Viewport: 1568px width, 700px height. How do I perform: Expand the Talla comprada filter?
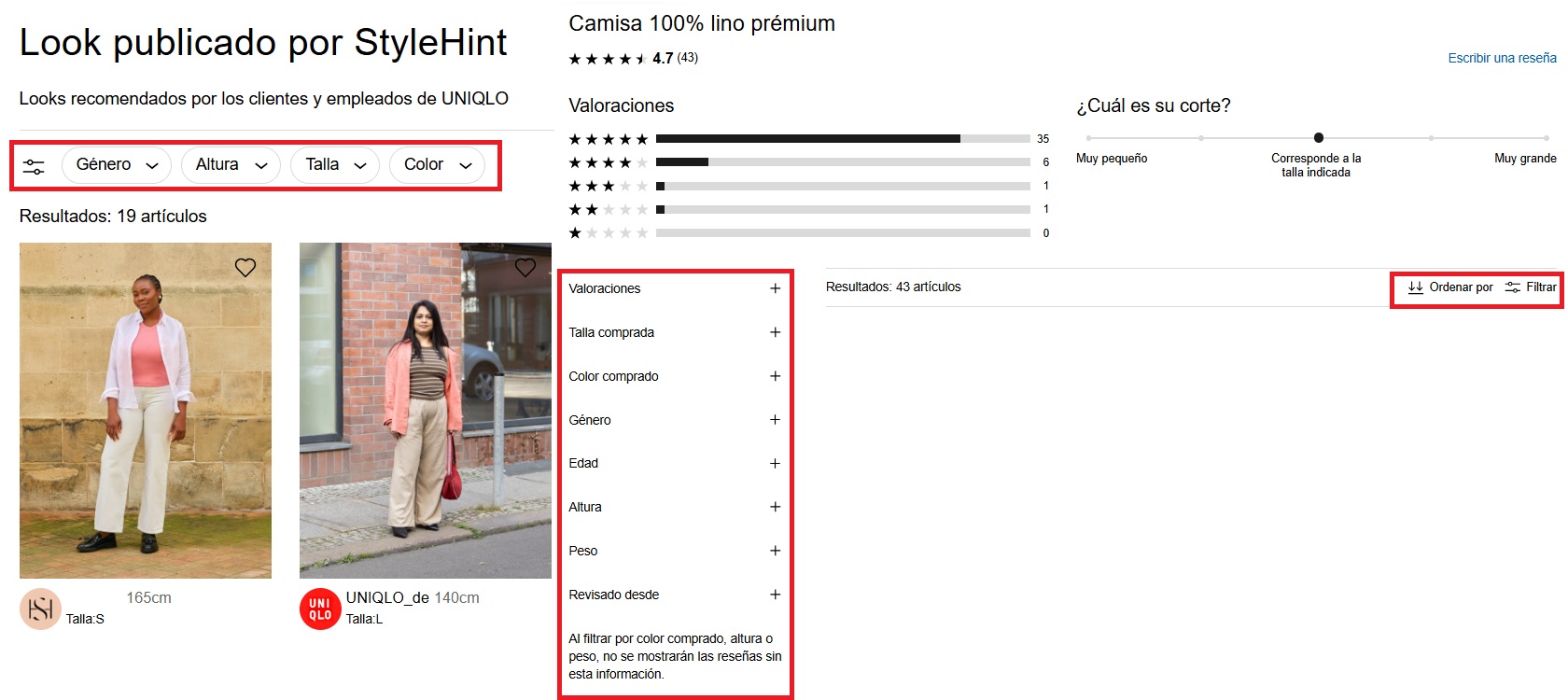[x=675, y=332]
